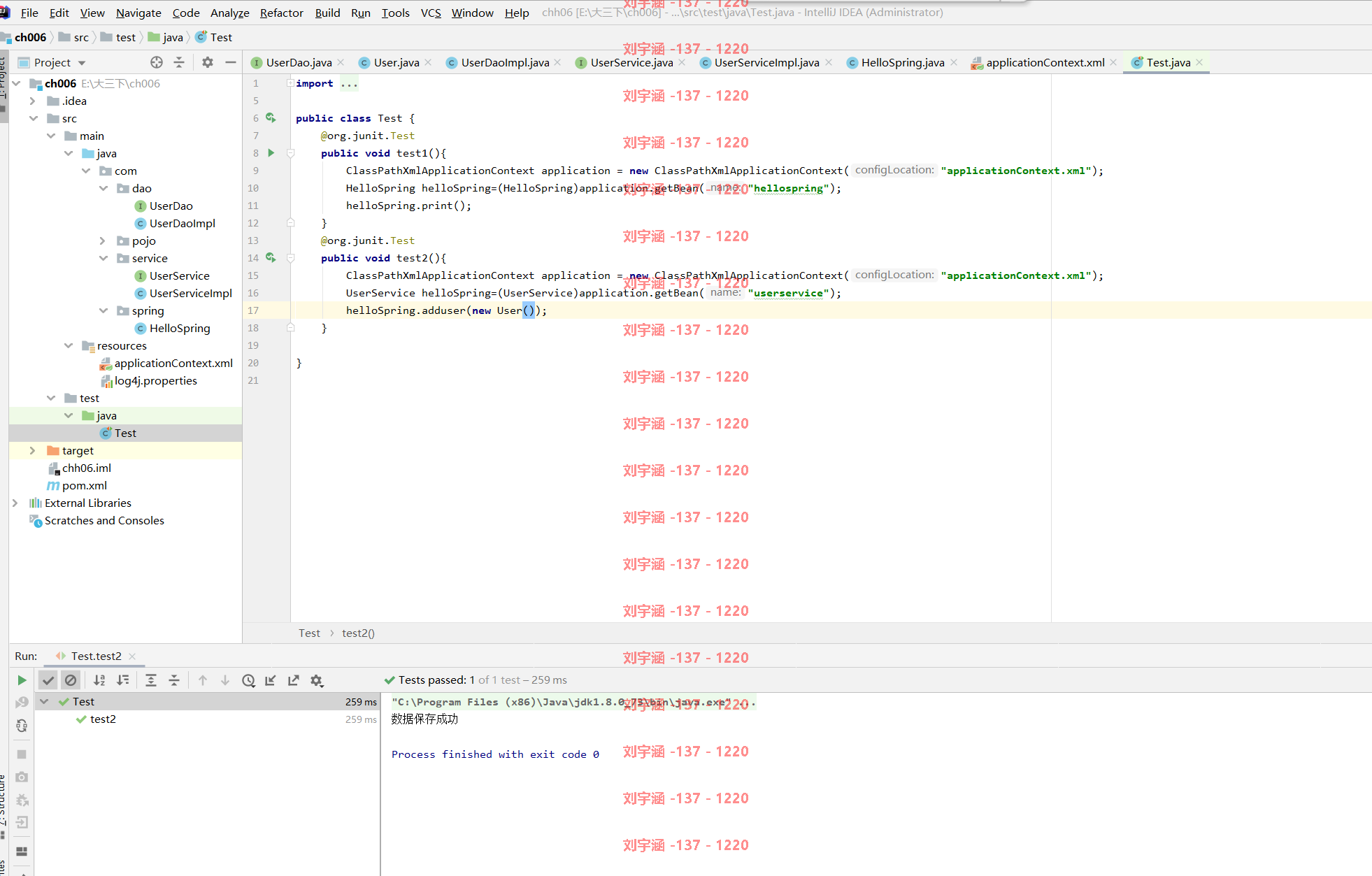Toggle Show Passed tests checkmark button
The height and width of the screenshot is (876, 1372).
pos(48,680)
